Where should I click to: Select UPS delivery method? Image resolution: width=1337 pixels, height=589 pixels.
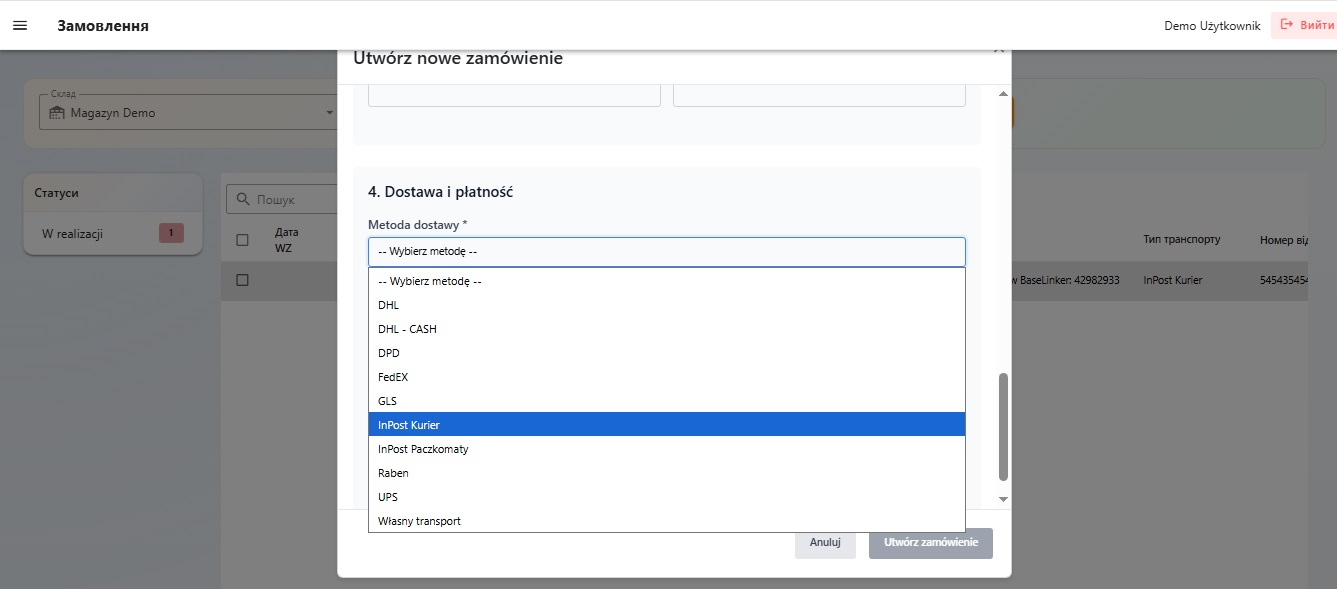click(x=667, y=497)
